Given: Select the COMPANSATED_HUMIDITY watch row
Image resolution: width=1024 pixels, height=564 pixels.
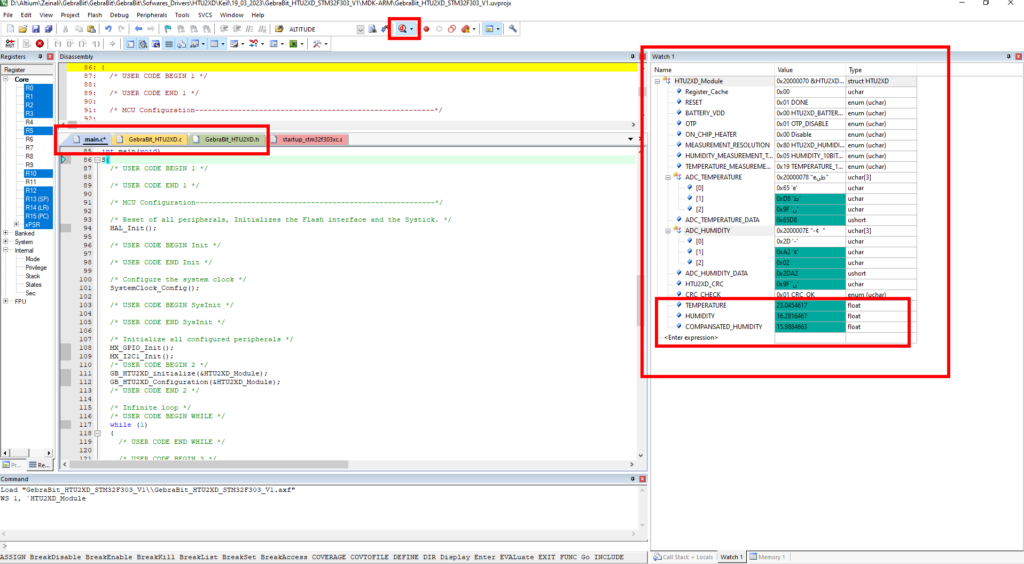Looking at the screenshot, I should click(x=784, y=326).
